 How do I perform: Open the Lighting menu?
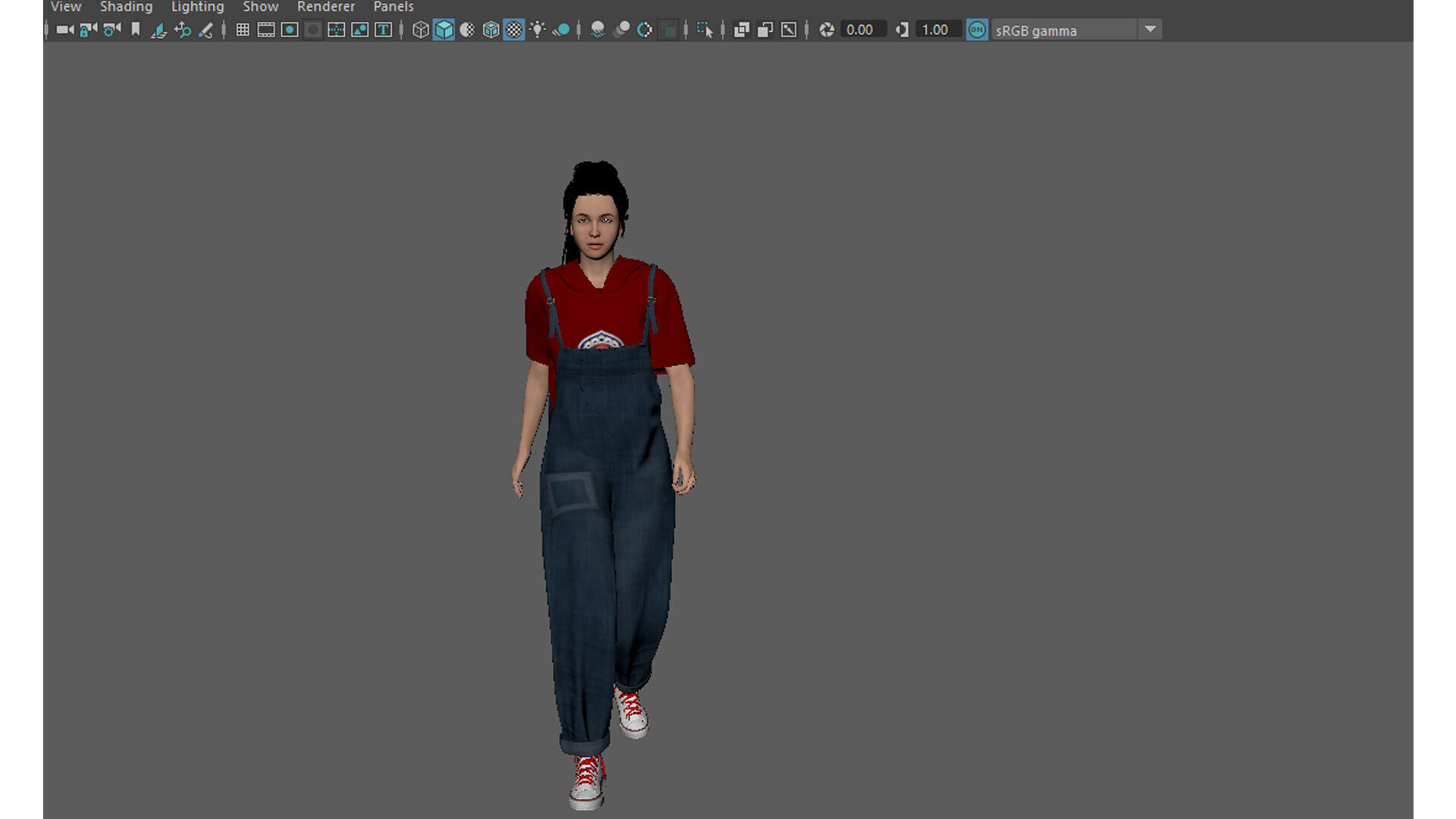(197, 7)
